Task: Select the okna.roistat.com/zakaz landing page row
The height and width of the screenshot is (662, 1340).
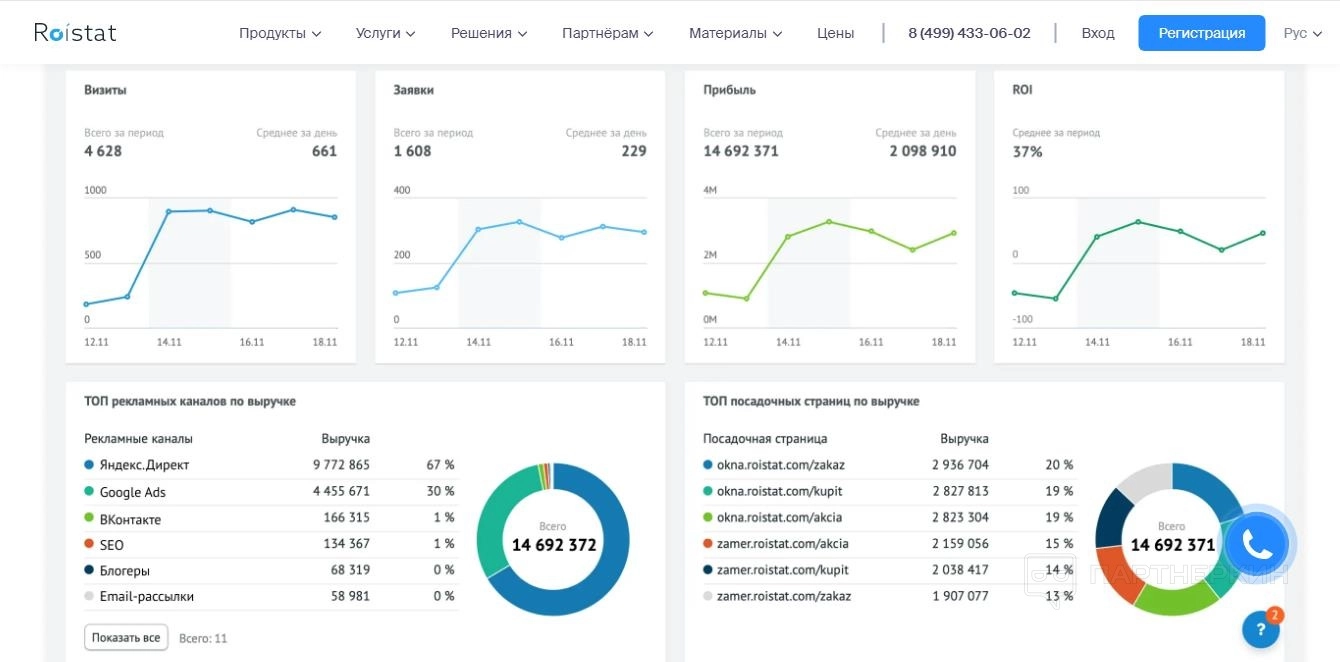Action: tap(888, 465)
